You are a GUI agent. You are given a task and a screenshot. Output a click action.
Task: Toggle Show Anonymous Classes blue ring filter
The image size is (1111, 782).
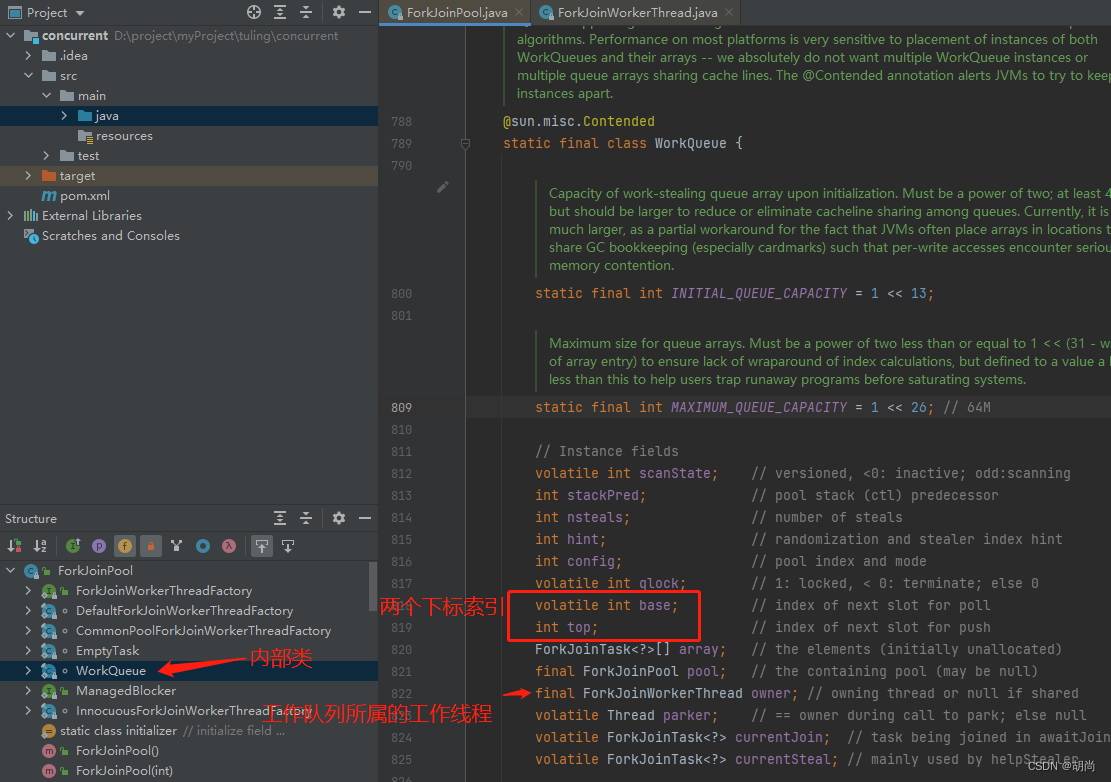click(203, 545)
